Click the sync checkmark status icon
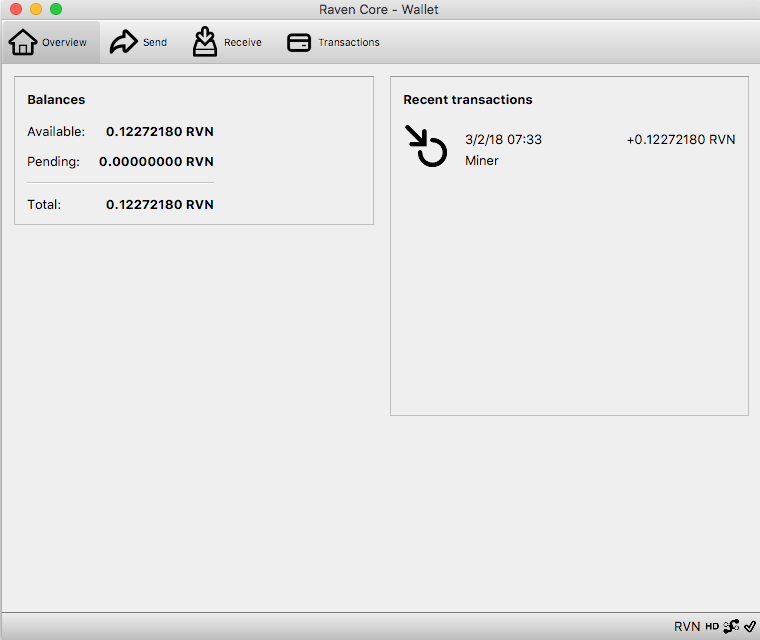The height and width of the screenshot is (640, 760). 750,626
